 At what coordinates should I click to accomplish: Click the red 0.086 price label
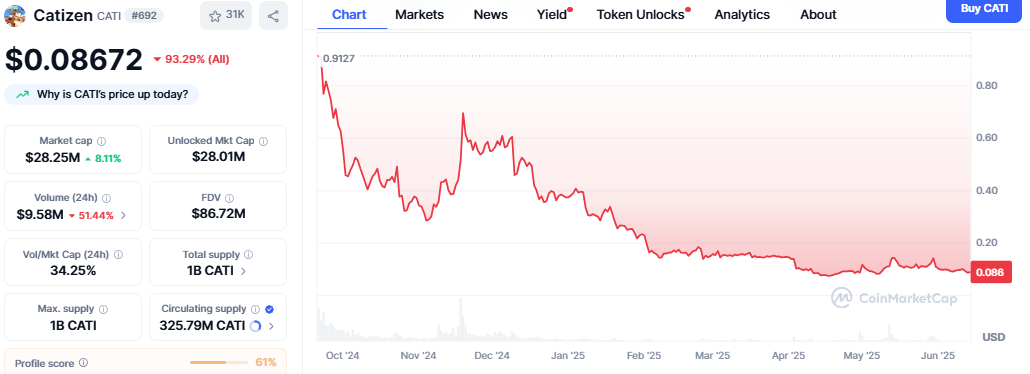click(x=991, y=271)
